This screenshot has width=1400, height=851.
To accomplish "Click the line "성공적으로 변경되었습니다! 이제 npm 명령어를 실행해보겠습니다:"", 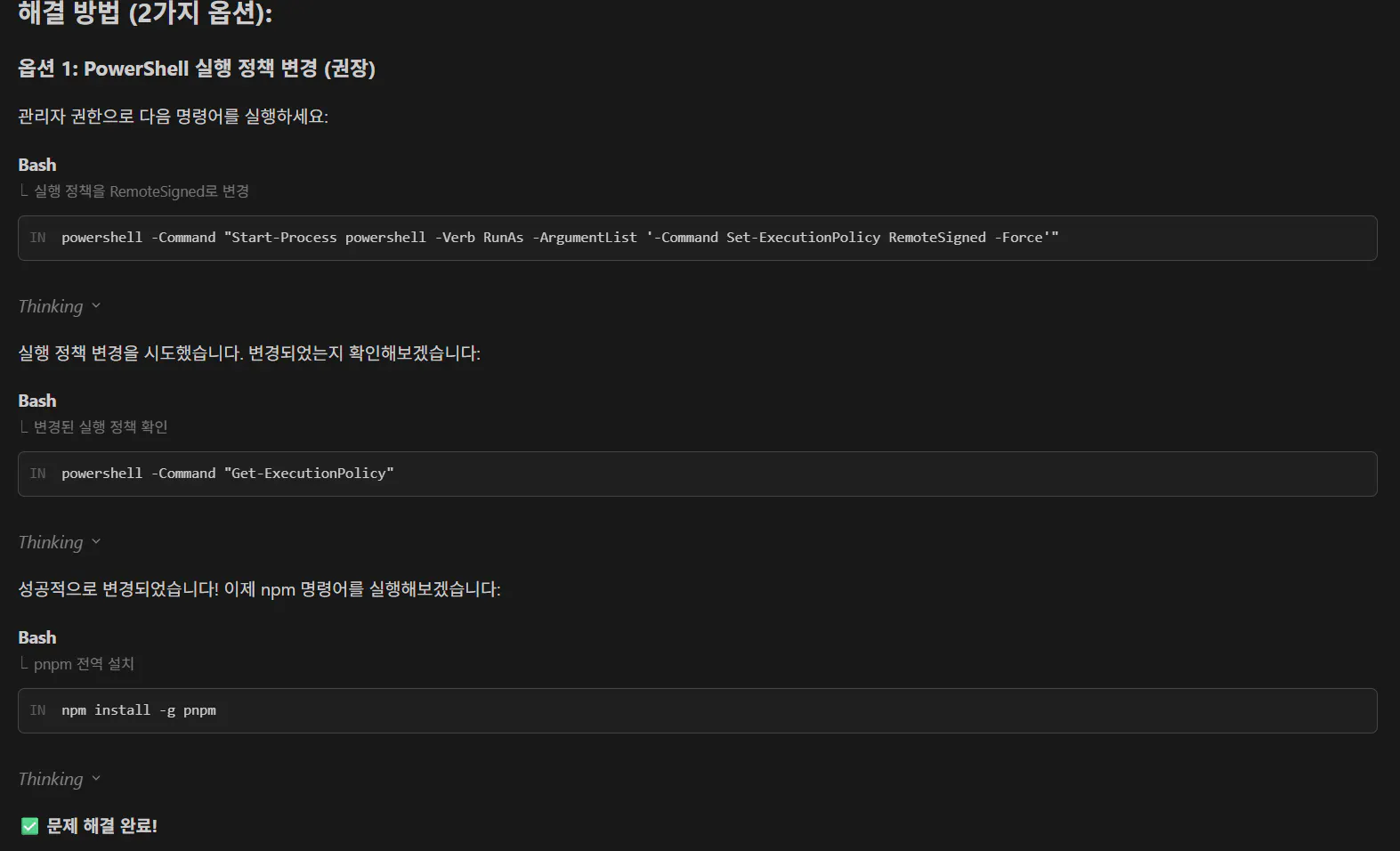I will (259, 589).
